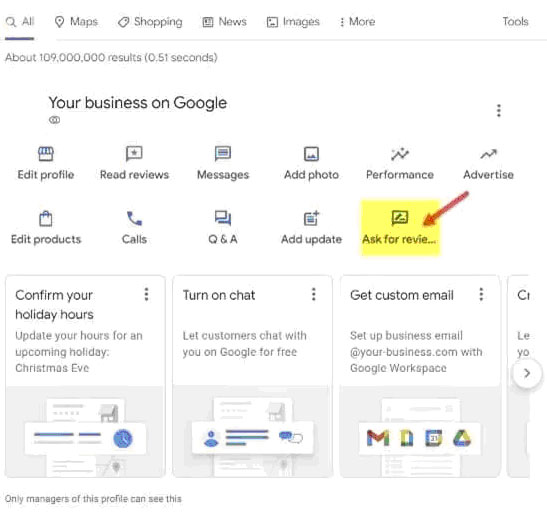Viewport: 547px width, 519px height.
Task: Click the Edit products label
Action: (x=46, y=239)
